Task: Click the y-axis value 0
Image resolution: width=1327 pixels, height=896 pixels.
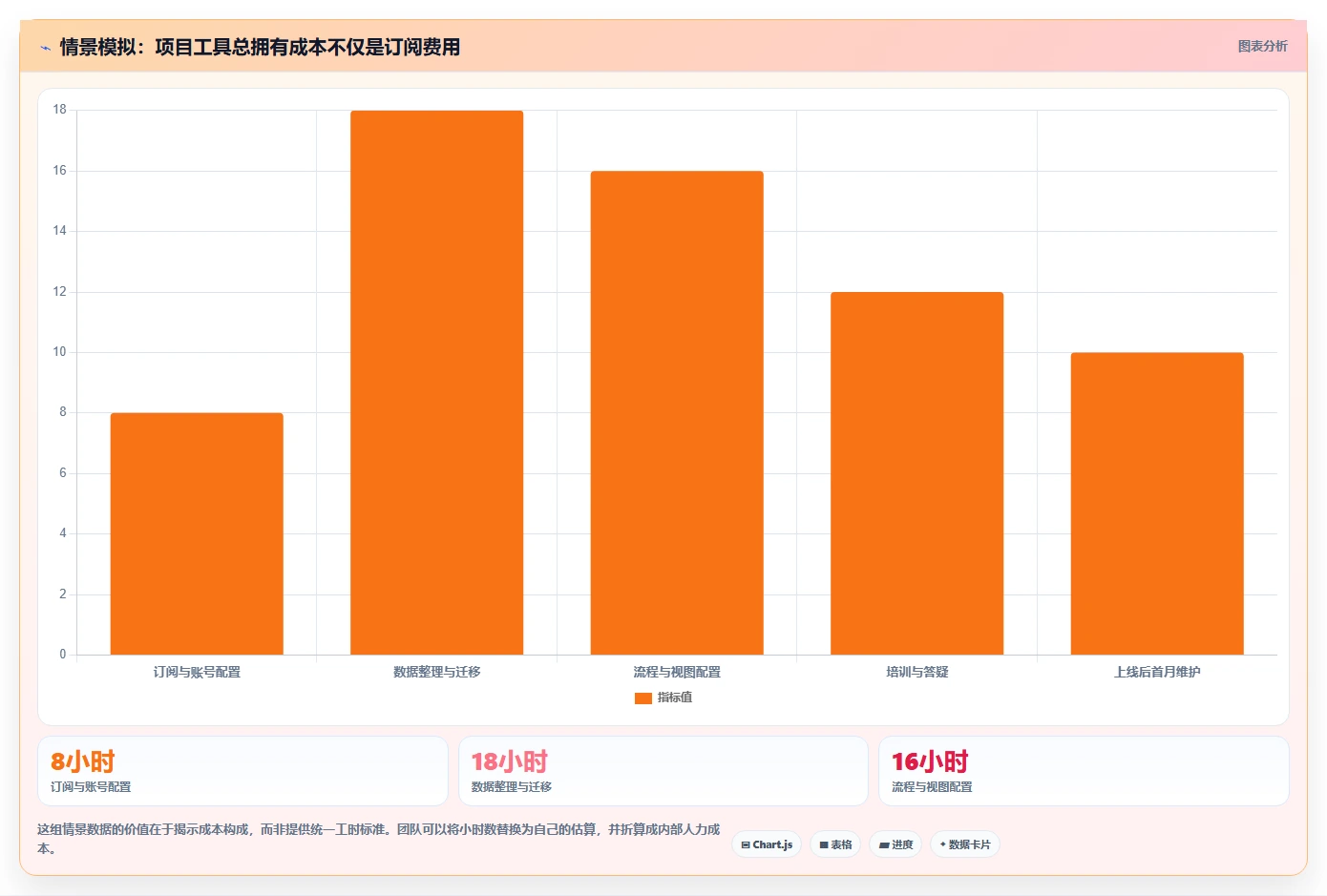Action: click(x=63, y=655)
